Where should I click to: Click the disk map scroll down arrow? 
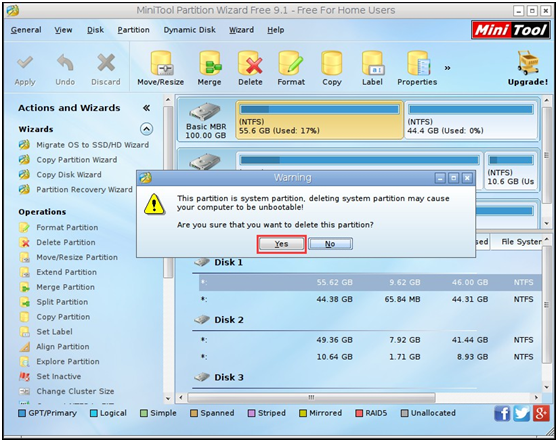pyautogui.click(x=547, y=223)
